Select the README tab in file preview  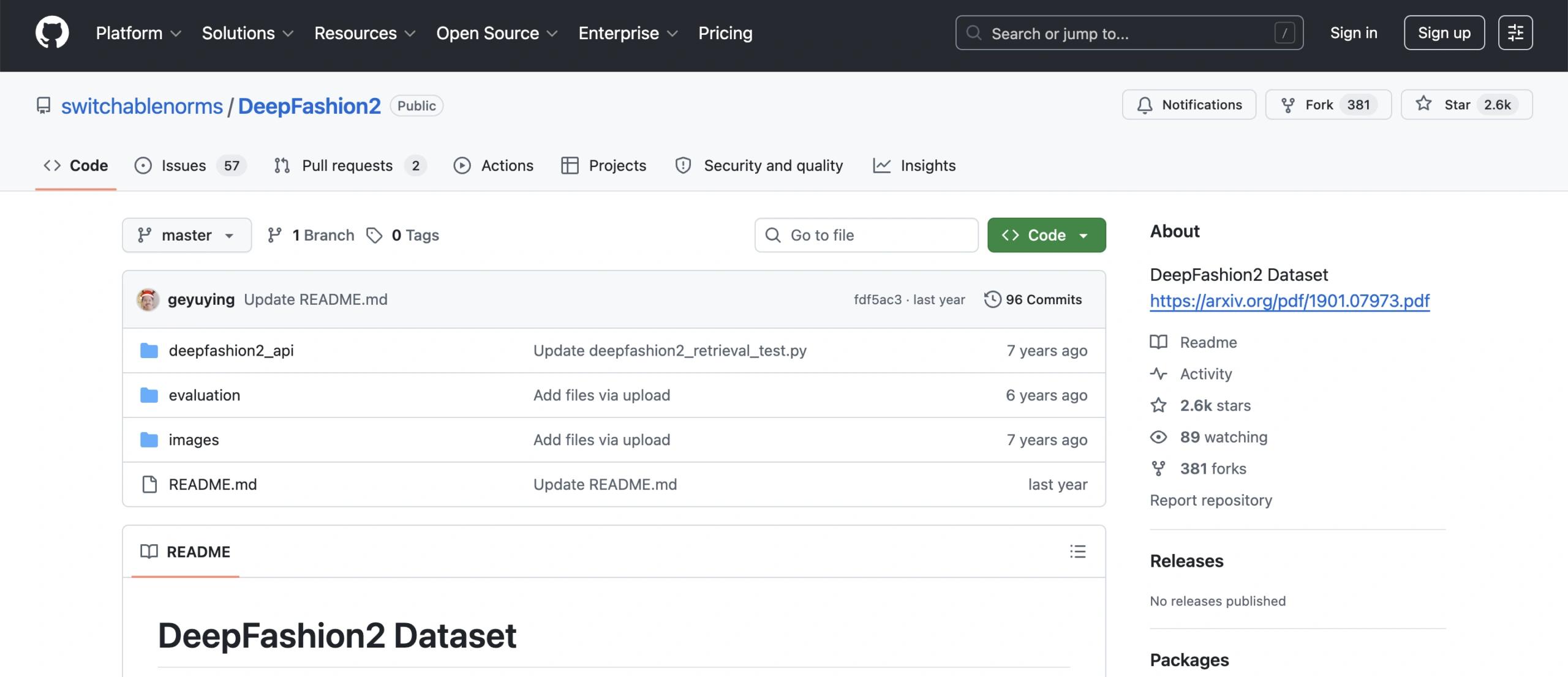tap(185, 552)
